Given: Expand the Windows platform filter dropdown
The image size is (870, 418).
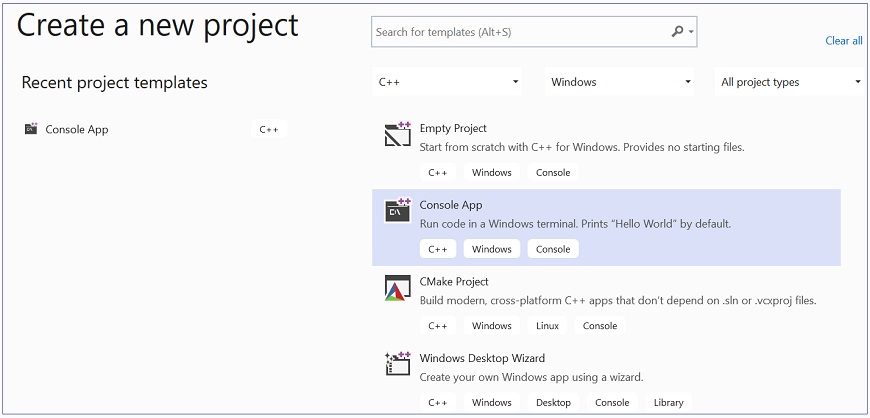Looking at the screenshot, I should pos(620,82).
